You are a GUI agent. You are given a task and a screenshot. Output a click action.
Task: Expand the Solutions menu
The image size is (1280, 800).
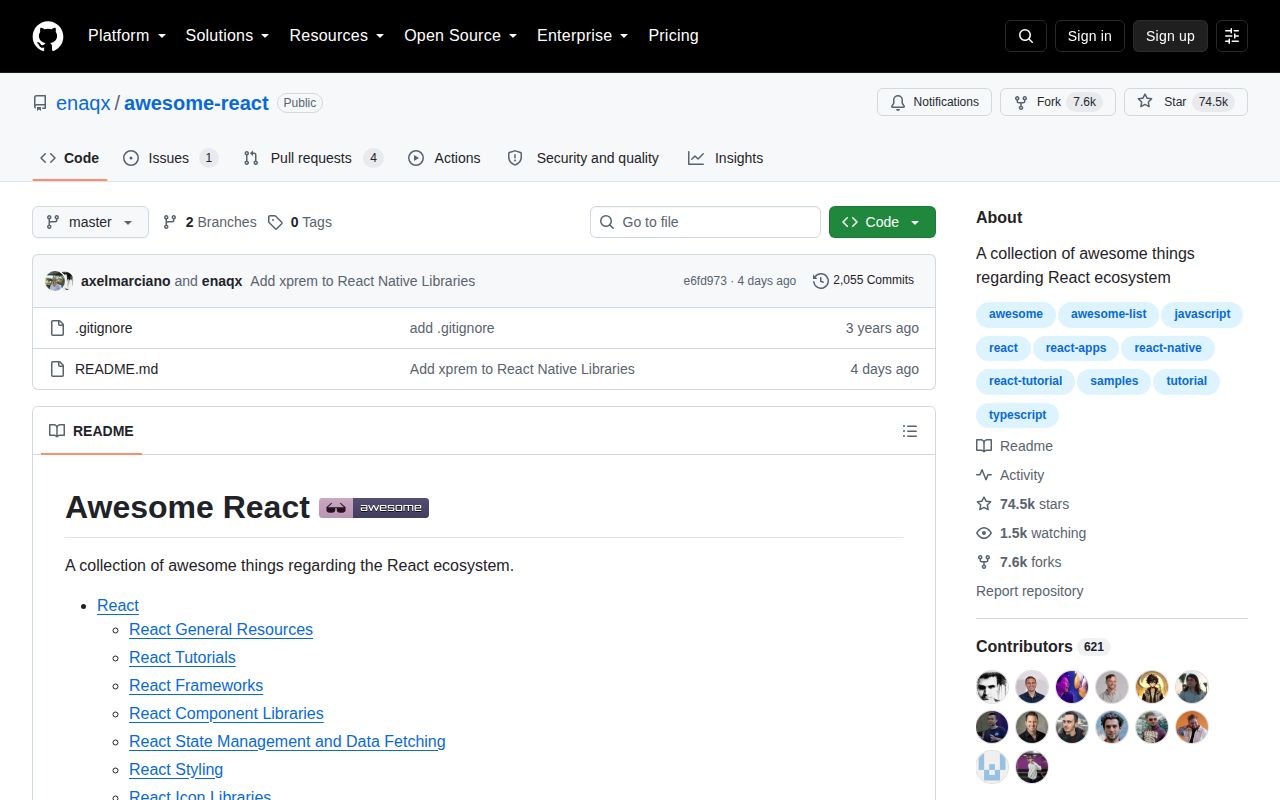[228, 36]
